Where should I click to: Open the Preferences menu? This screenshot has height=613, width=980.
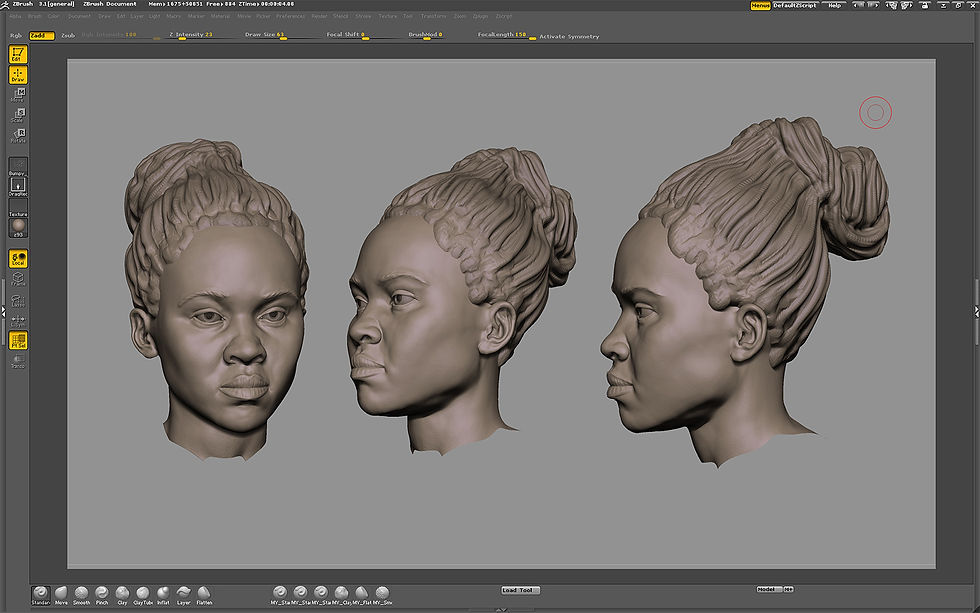pos(291,16)
